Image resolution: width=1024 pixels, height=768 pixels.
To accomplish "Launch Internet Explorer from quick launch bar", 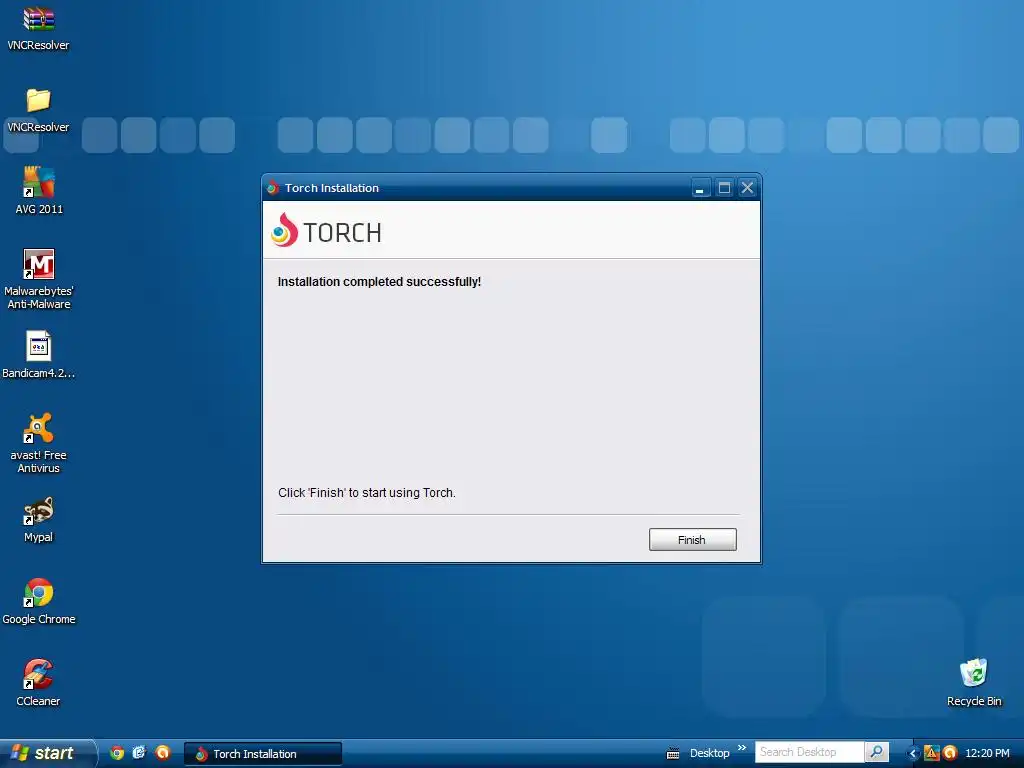I will tap(139, 753).
